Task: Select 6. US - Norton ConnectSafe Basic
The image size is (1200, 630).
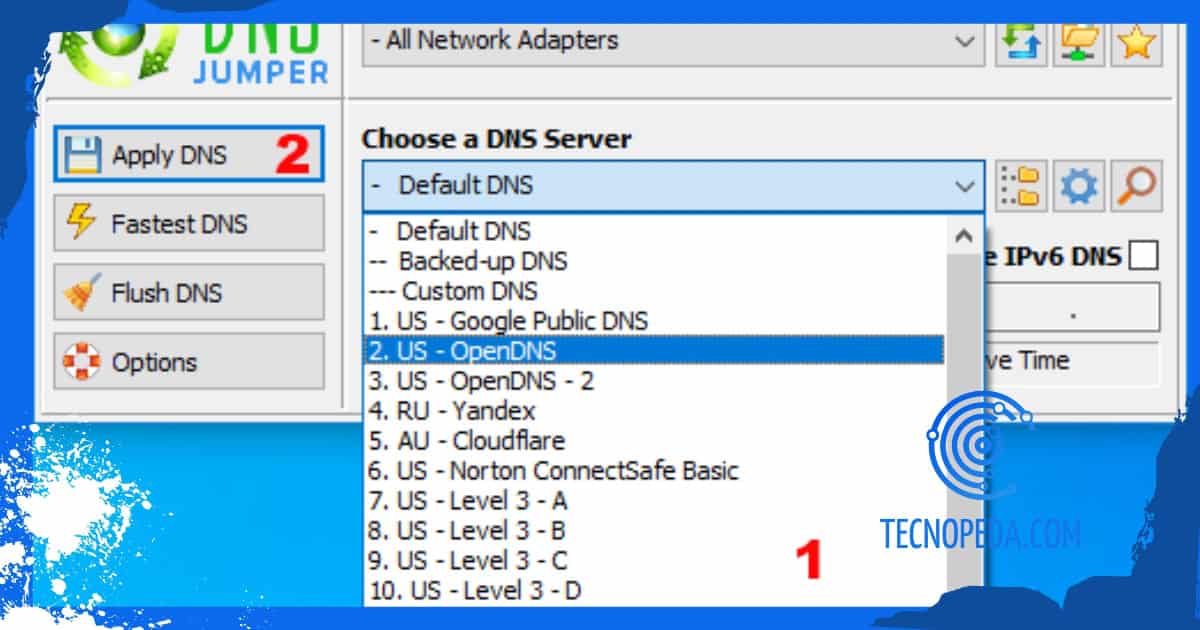Action: click(x=654, y=471)
